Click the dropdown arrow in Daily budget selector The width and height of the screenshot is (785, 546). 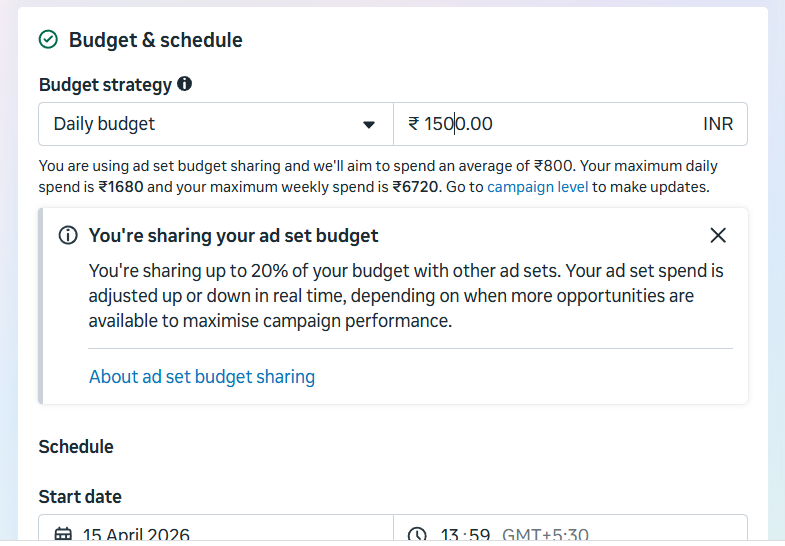[369, 125]
